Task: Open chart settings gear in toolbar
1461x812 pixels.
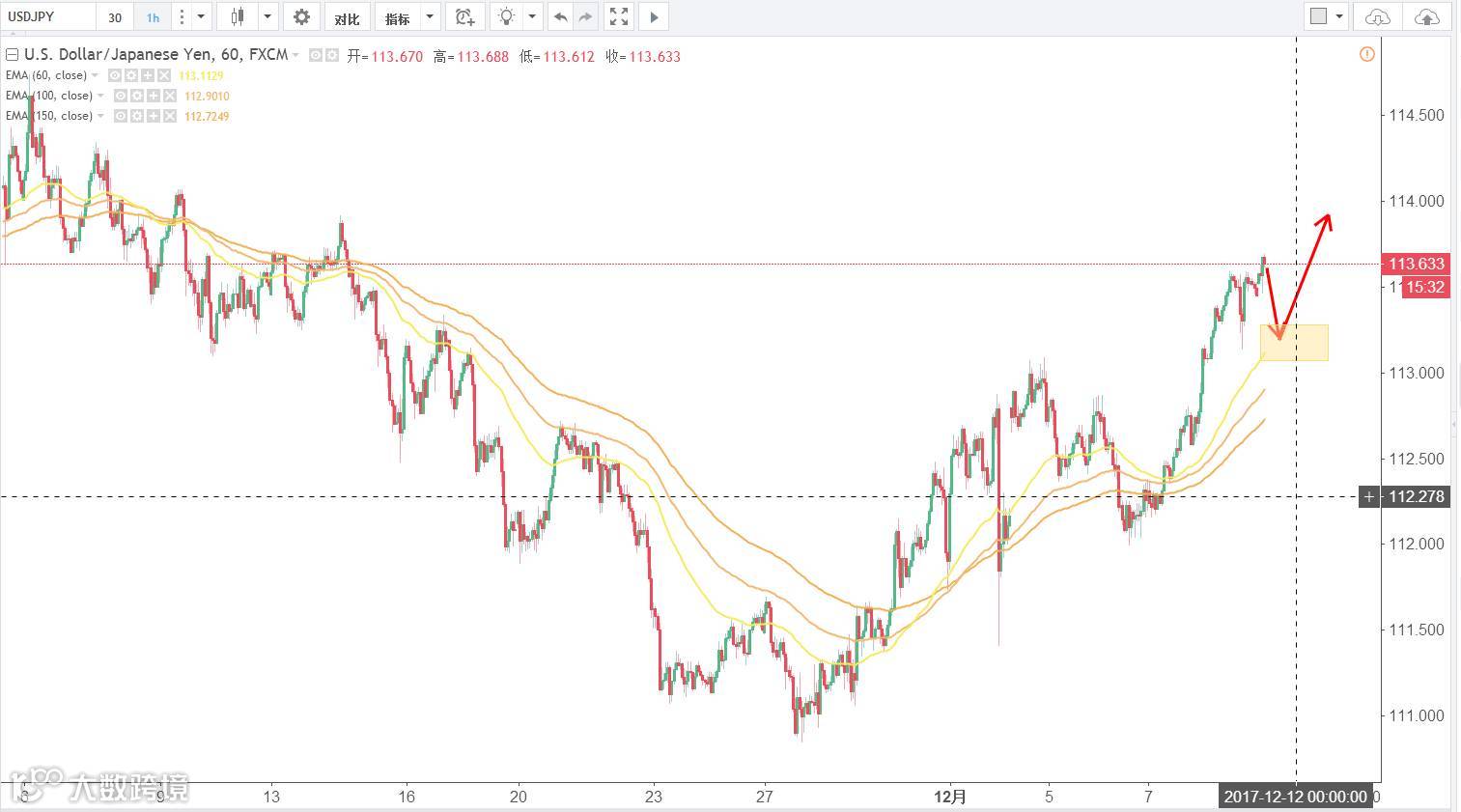Action: click(301, 16)
